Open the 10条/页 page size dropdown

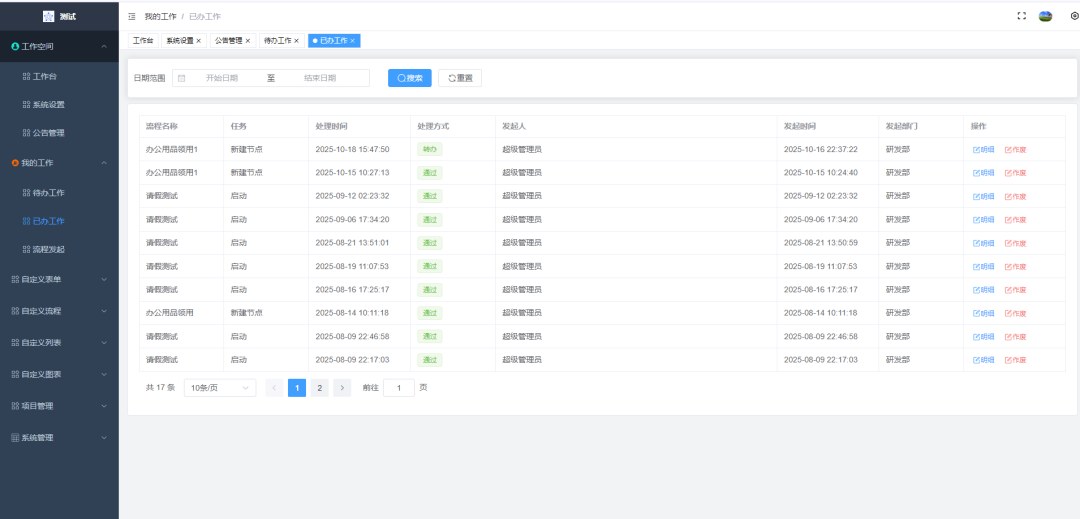[x=219, y=387]
